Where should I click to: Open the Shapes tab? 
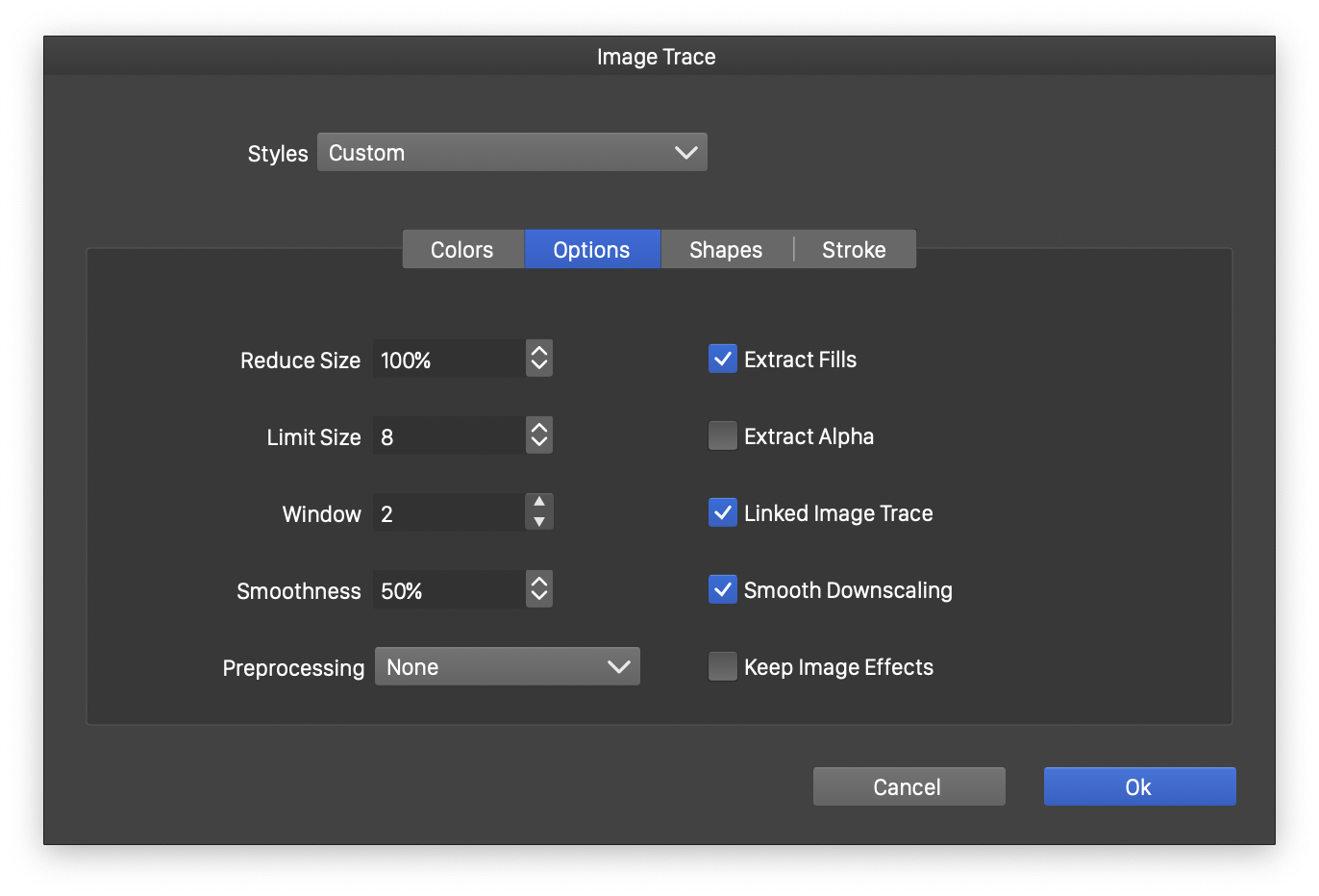point(726,250)
